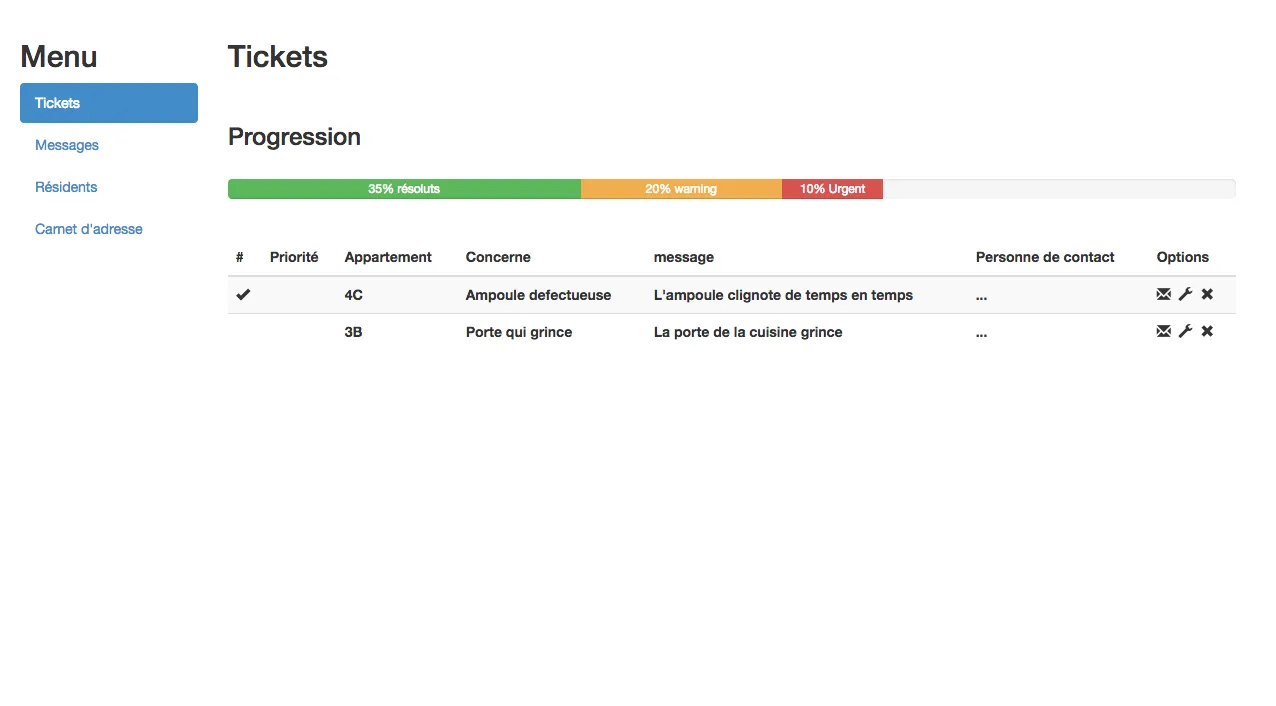Click the envelope icon for apartment 3B

point(1163,331)
